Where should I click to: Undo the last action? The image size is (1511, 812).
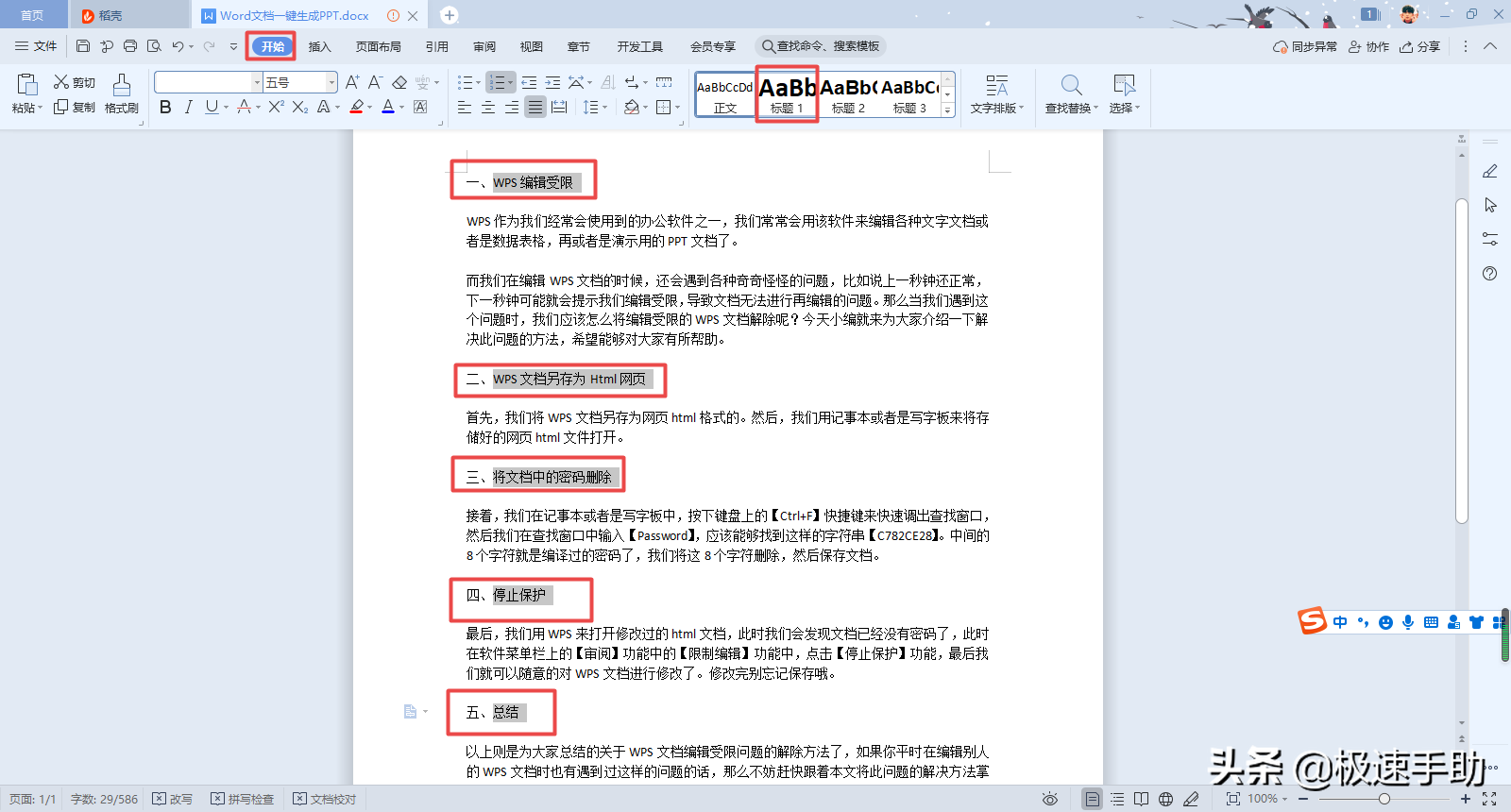click(178, 46)
